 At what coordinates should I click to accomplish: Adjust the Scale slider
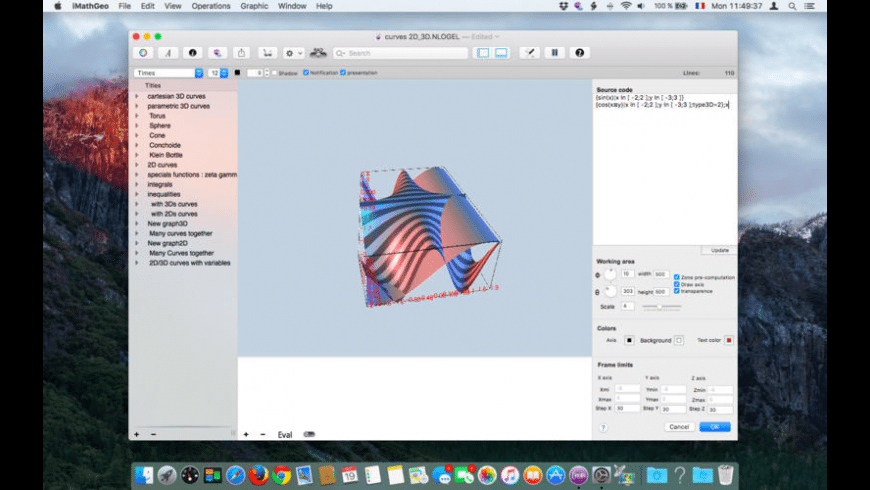coord(661,307)
